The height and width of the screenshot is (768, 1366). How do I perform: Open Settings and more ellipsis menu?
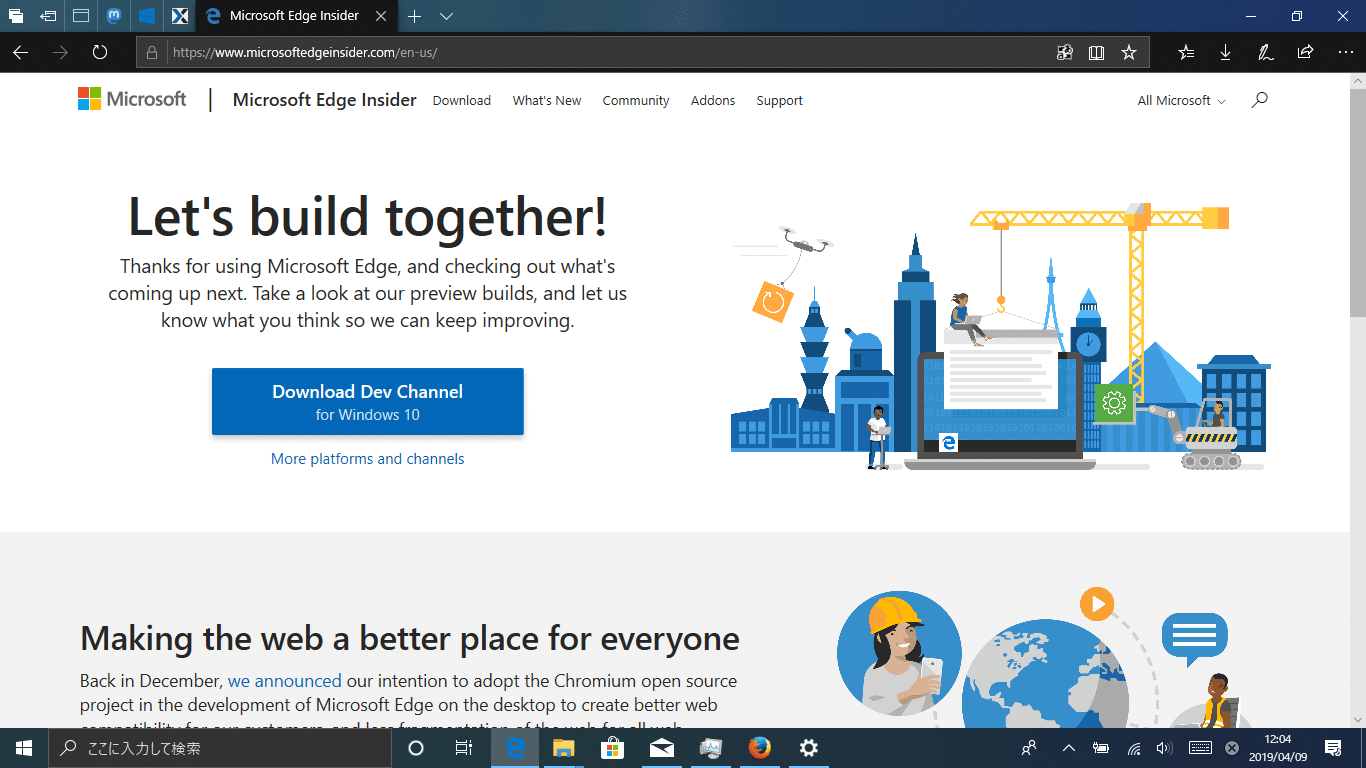[1345, 53]
